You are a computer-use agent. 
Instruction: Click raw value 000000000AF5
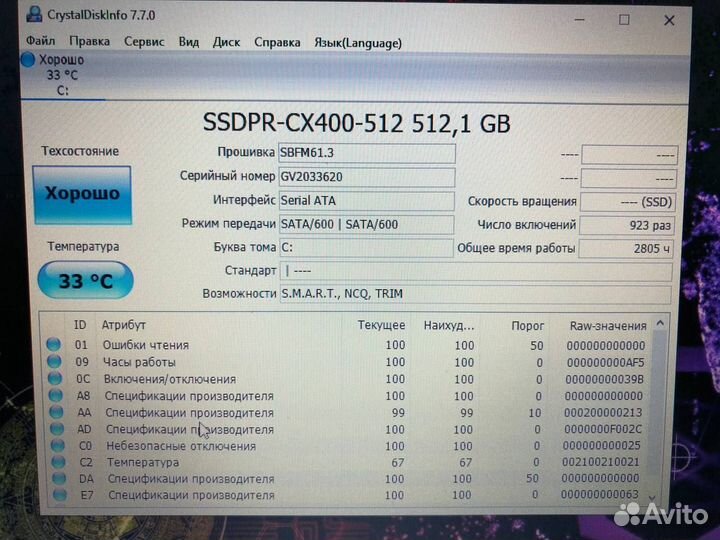point(605,363)
